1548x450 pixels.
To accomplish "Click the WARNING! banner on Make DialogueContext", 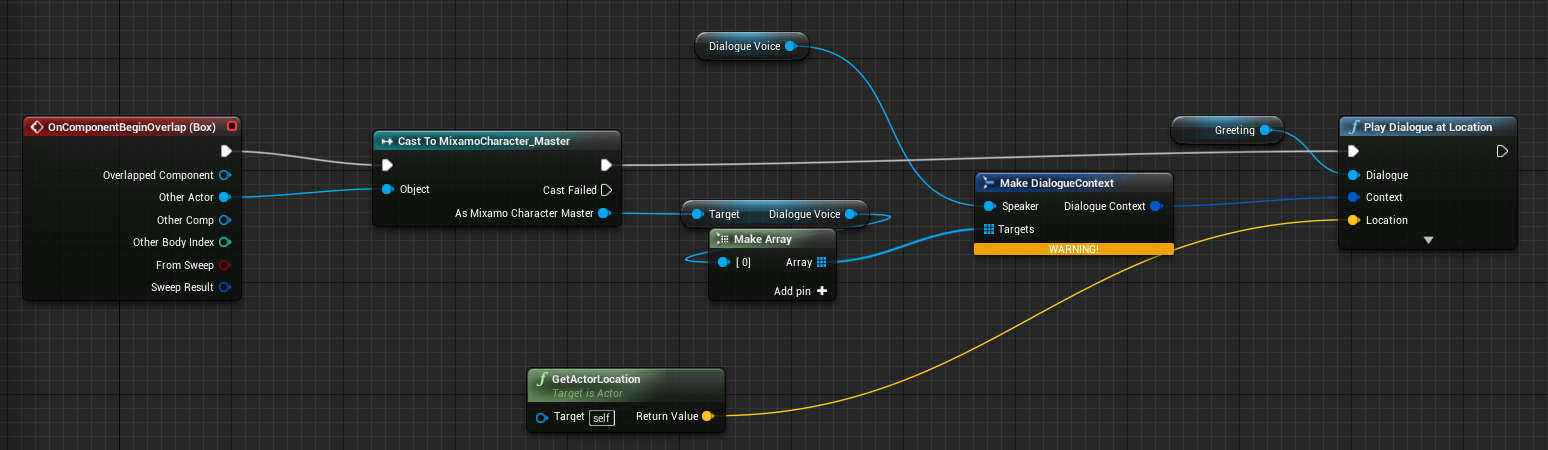I will [x=1072, y=248].
